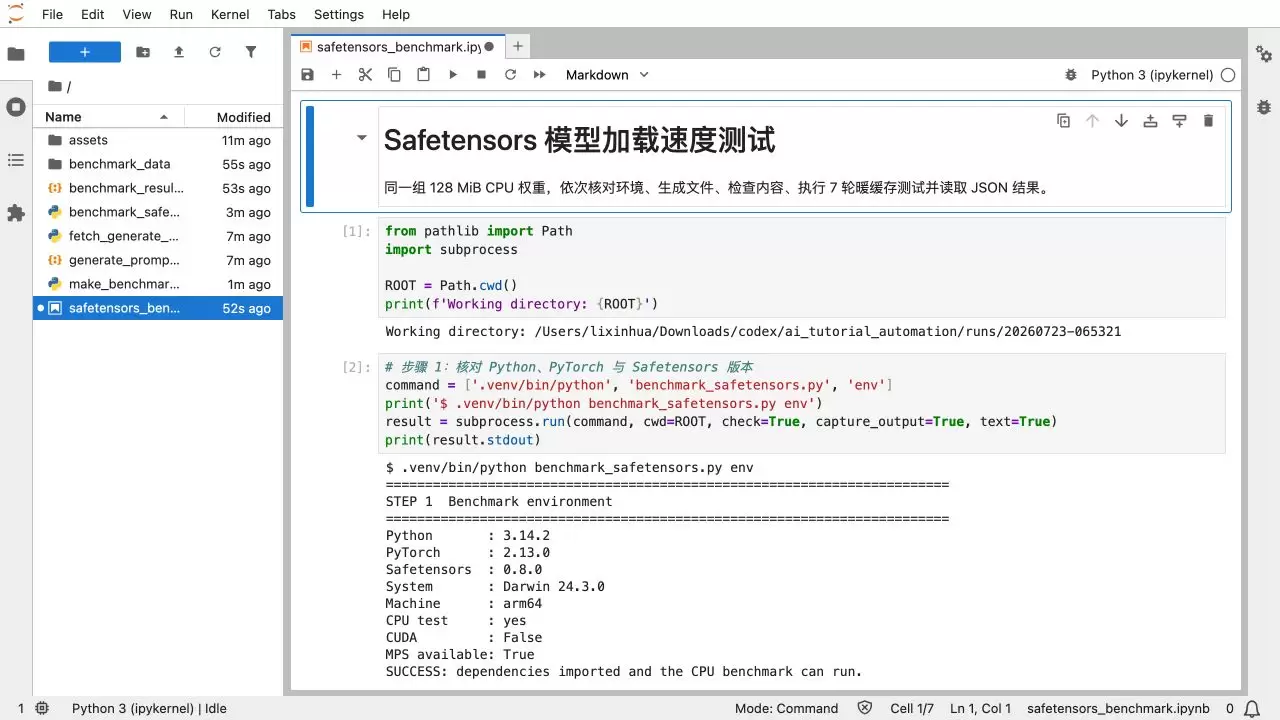Open the assets folder

coord(158,140)
